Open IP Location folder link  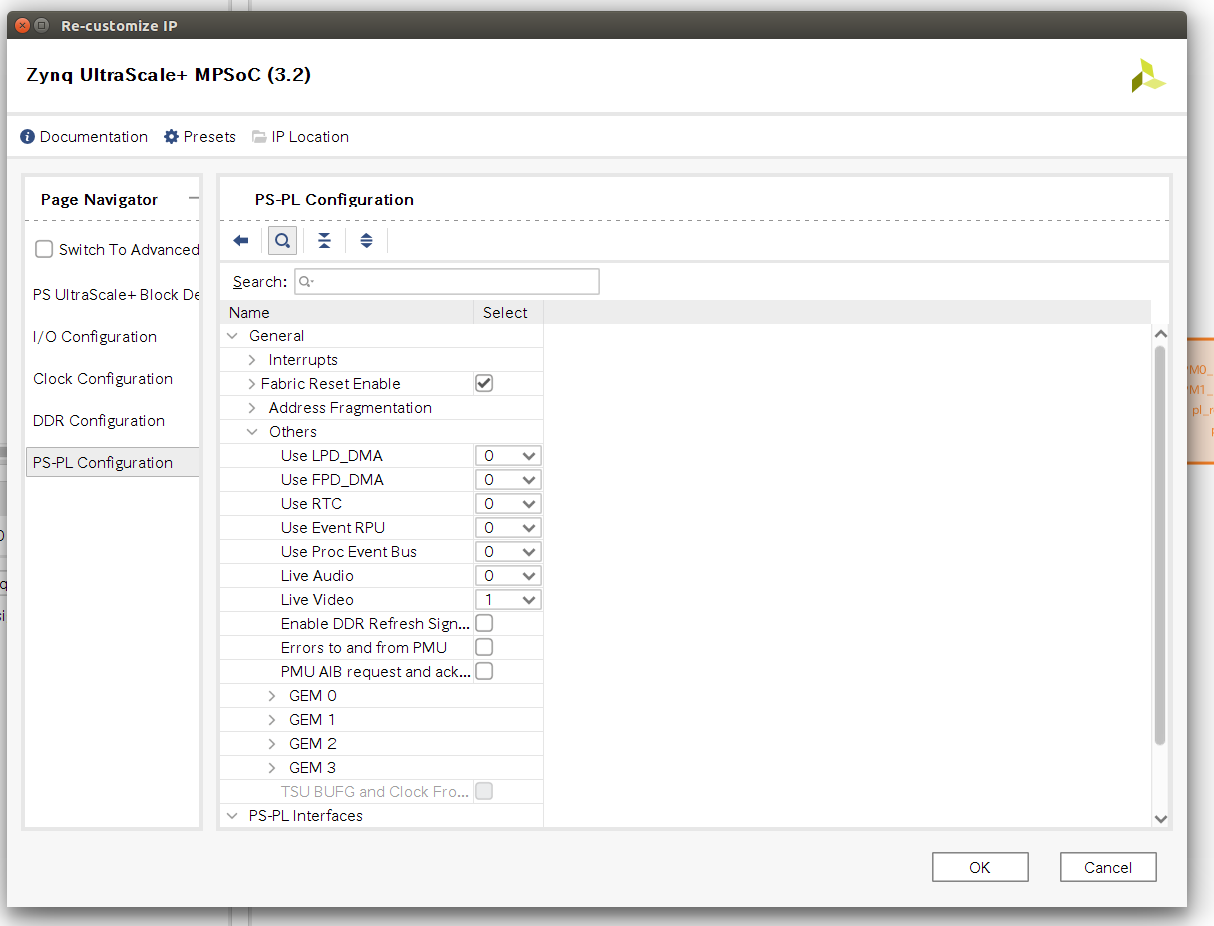pos(300,137)
